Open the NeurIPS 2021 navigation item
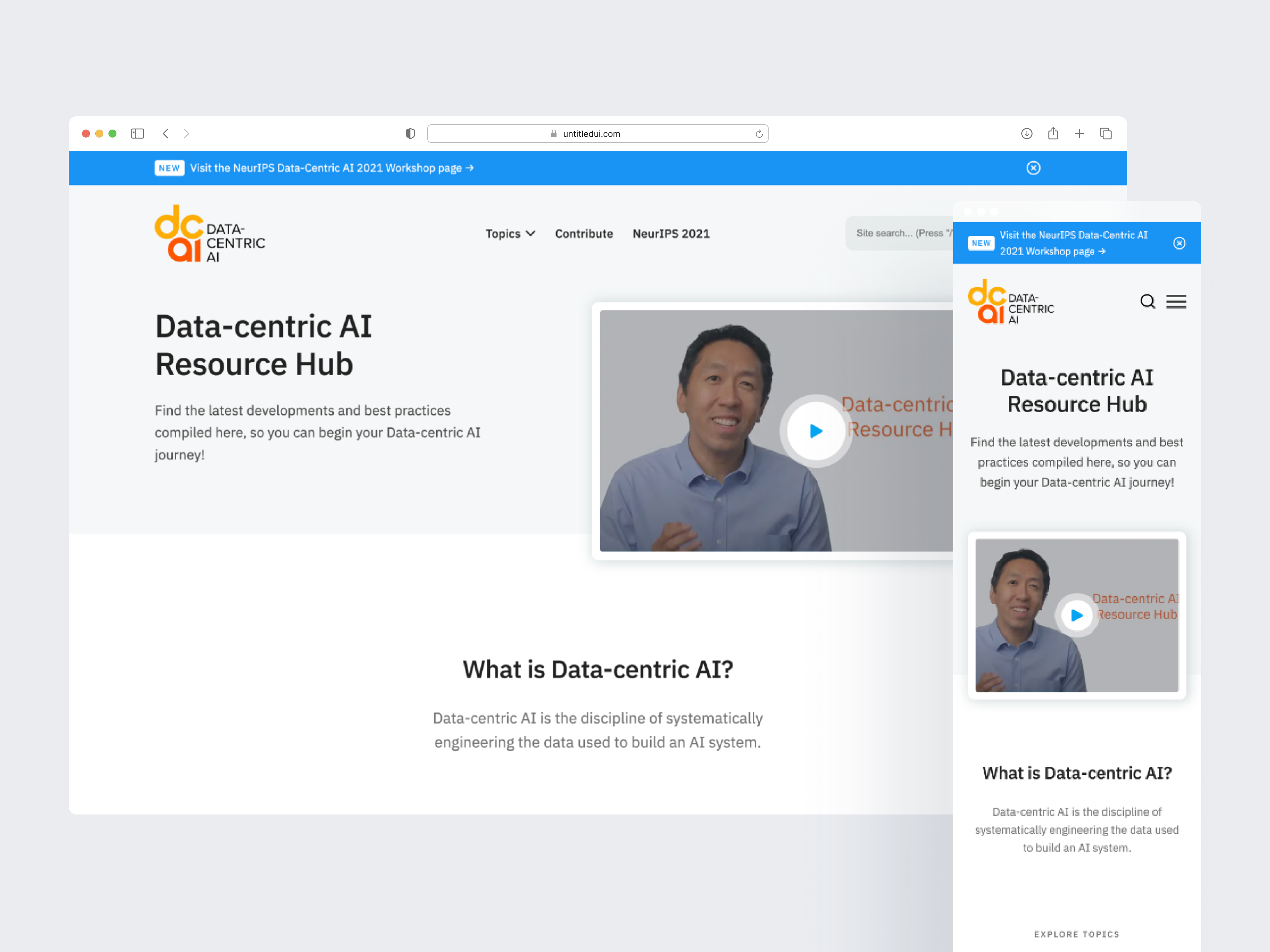This screenshot has width=1270, height=952. [x=671, y=234]
